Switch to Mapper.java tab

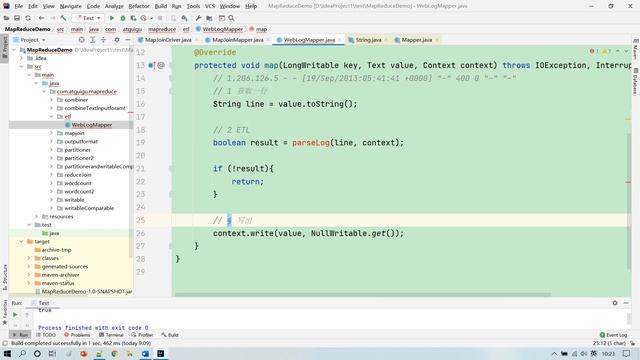[x=416, y=40]
